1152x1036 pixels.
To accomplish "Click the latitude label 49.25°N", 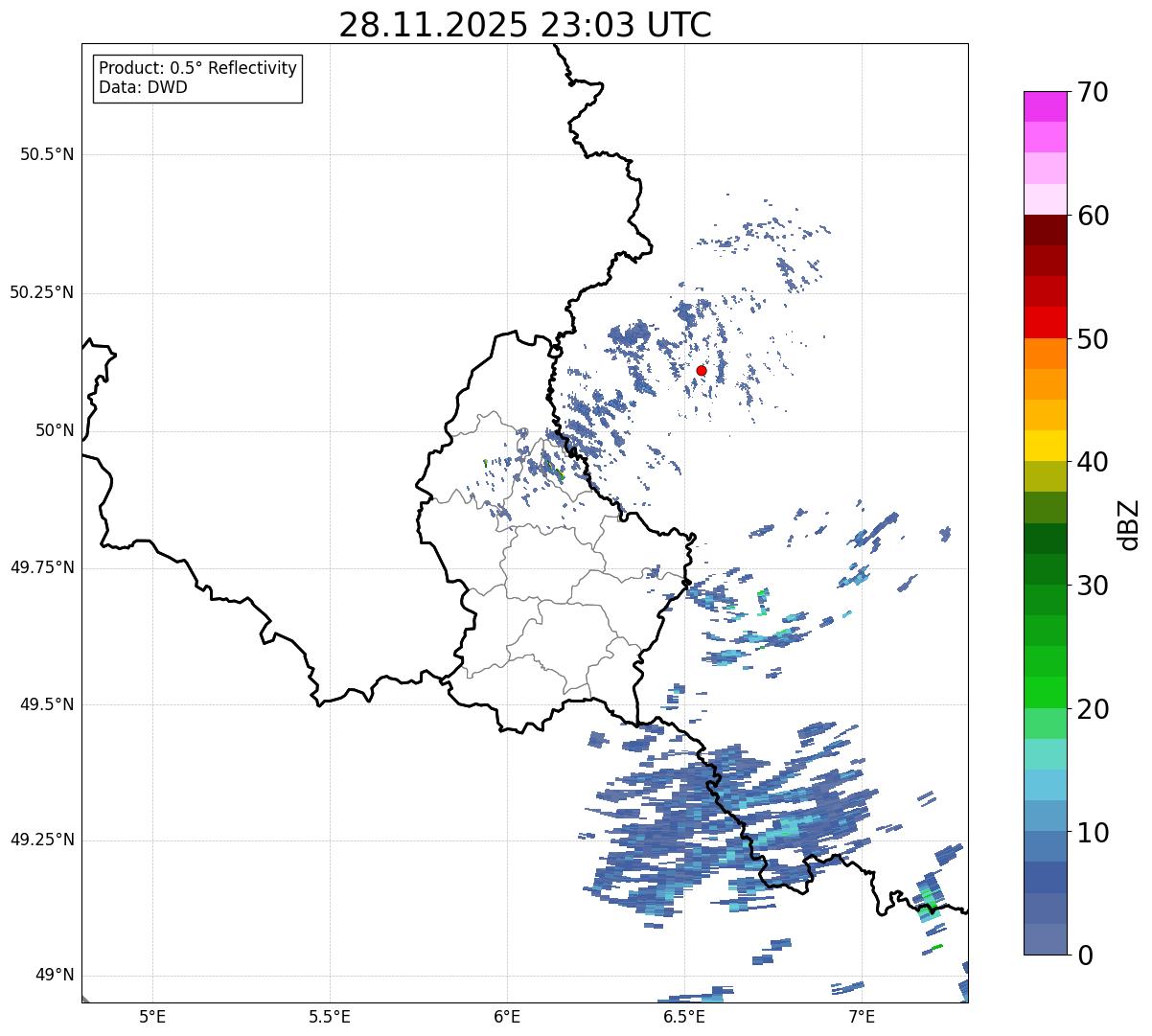I will [41, 840].
